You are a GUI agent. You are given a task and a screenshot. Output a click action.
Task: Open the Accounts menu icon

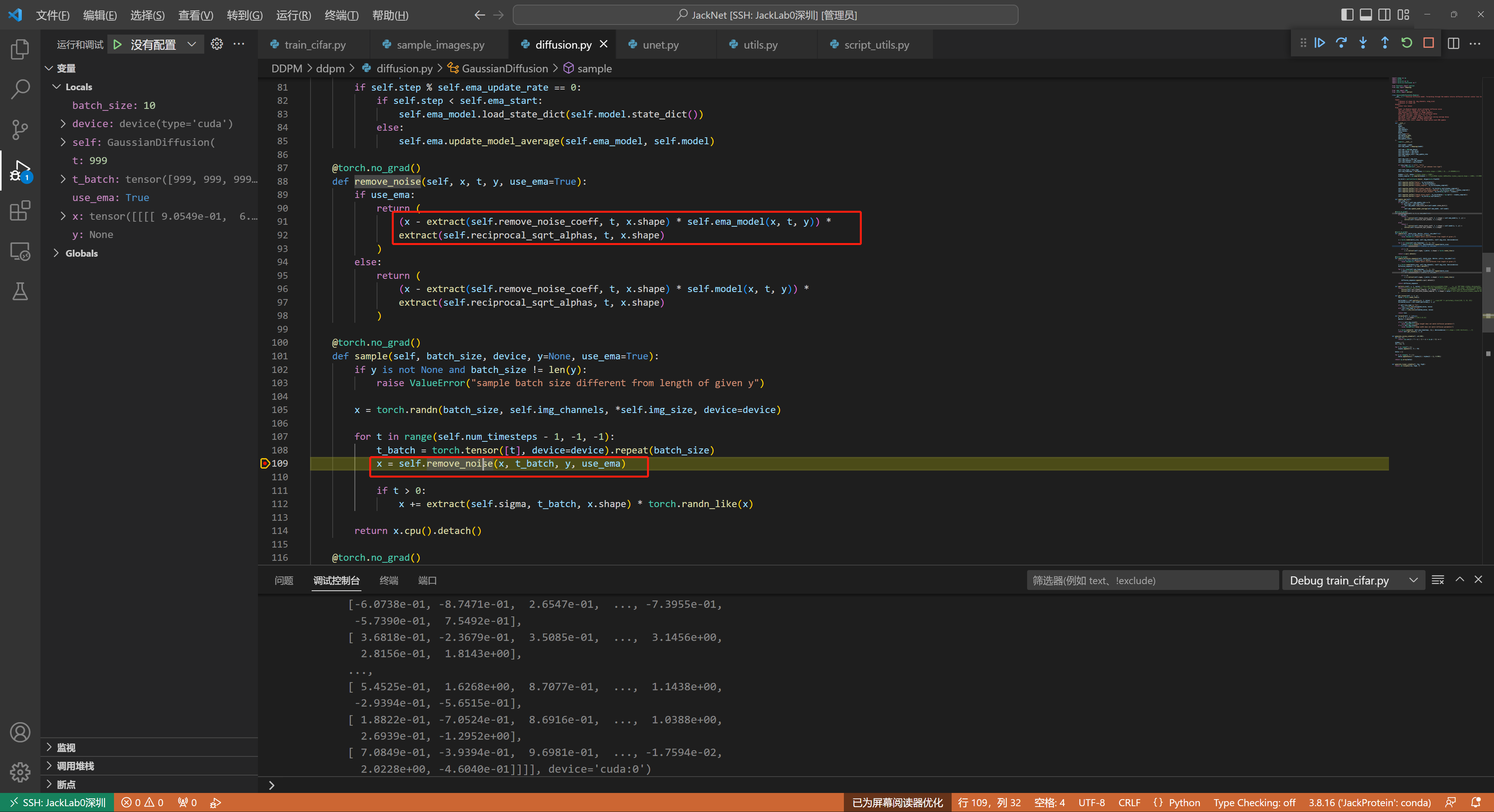[20, 732]
